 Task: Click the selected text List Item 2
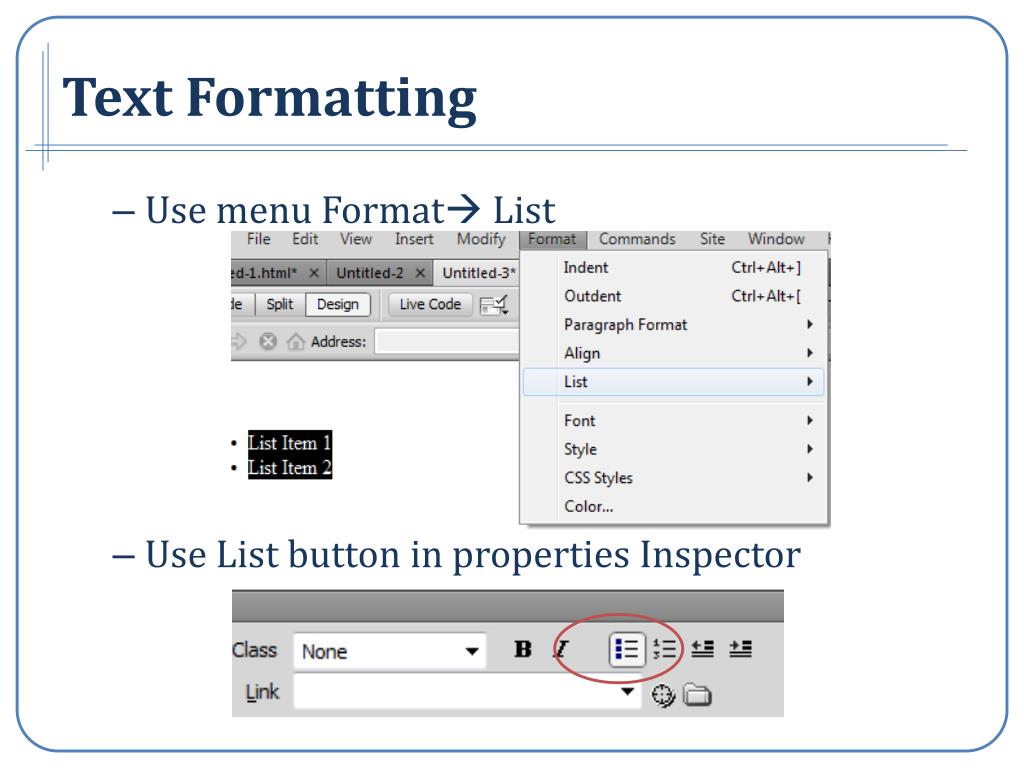pyautogui.click(x=290, y=468)
